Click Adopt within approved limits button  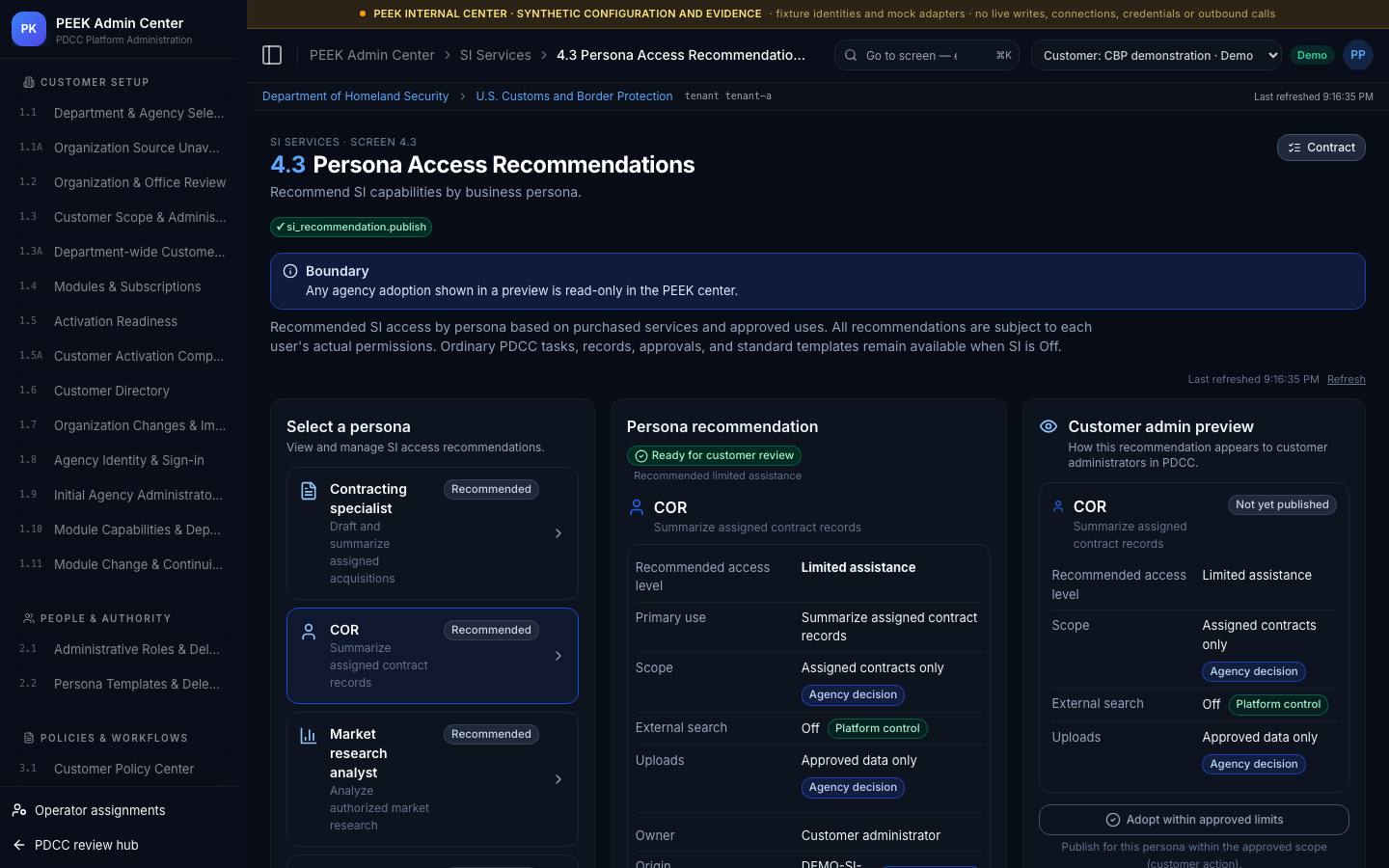pos(1193,820)
